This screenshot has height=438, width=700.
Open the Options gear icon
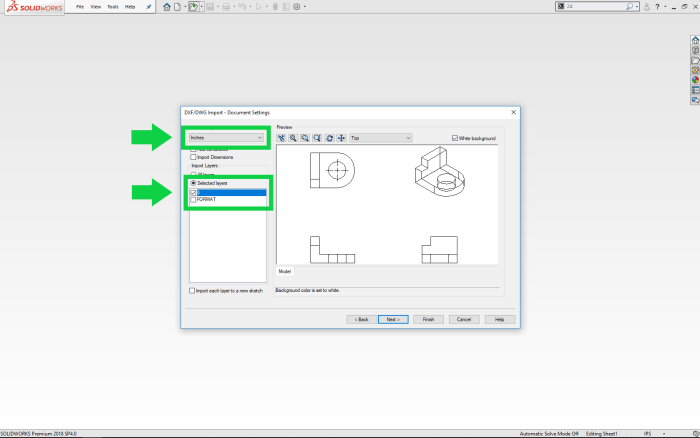coord(297,7)
